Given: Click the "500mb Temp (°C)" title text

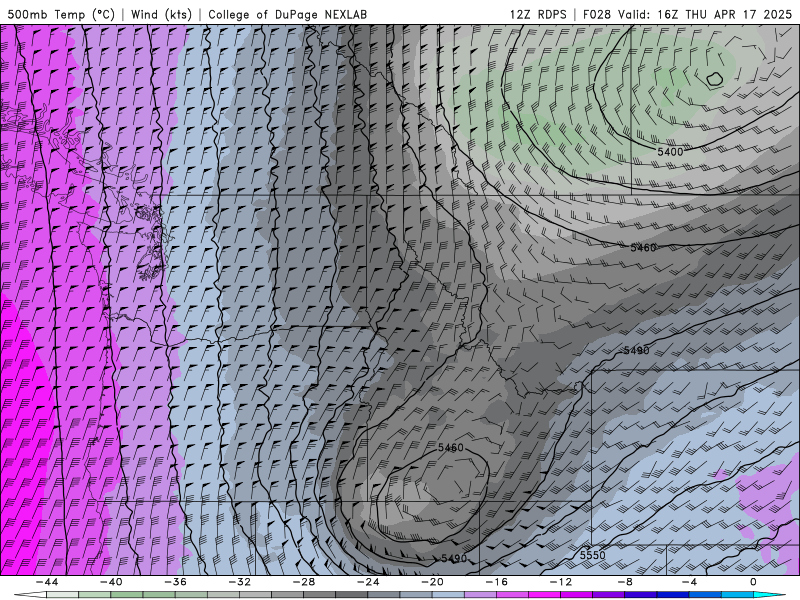Looking at the screenshot, I should 61,14.
